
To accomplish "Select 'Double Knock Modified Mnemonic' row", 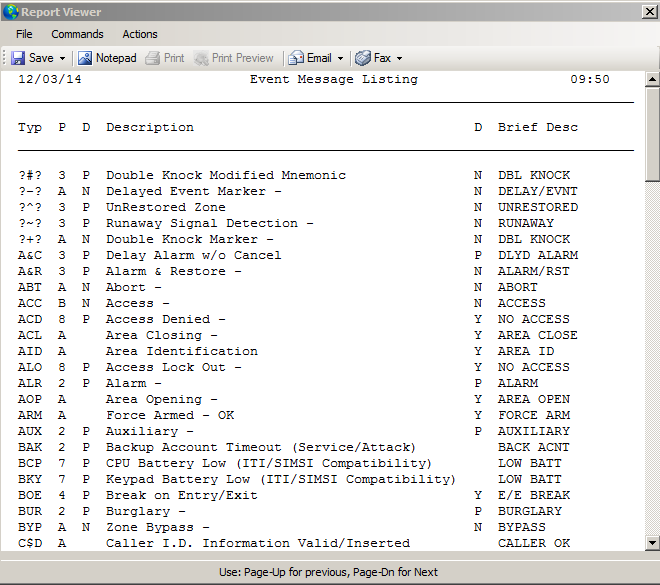I will 298,175.
